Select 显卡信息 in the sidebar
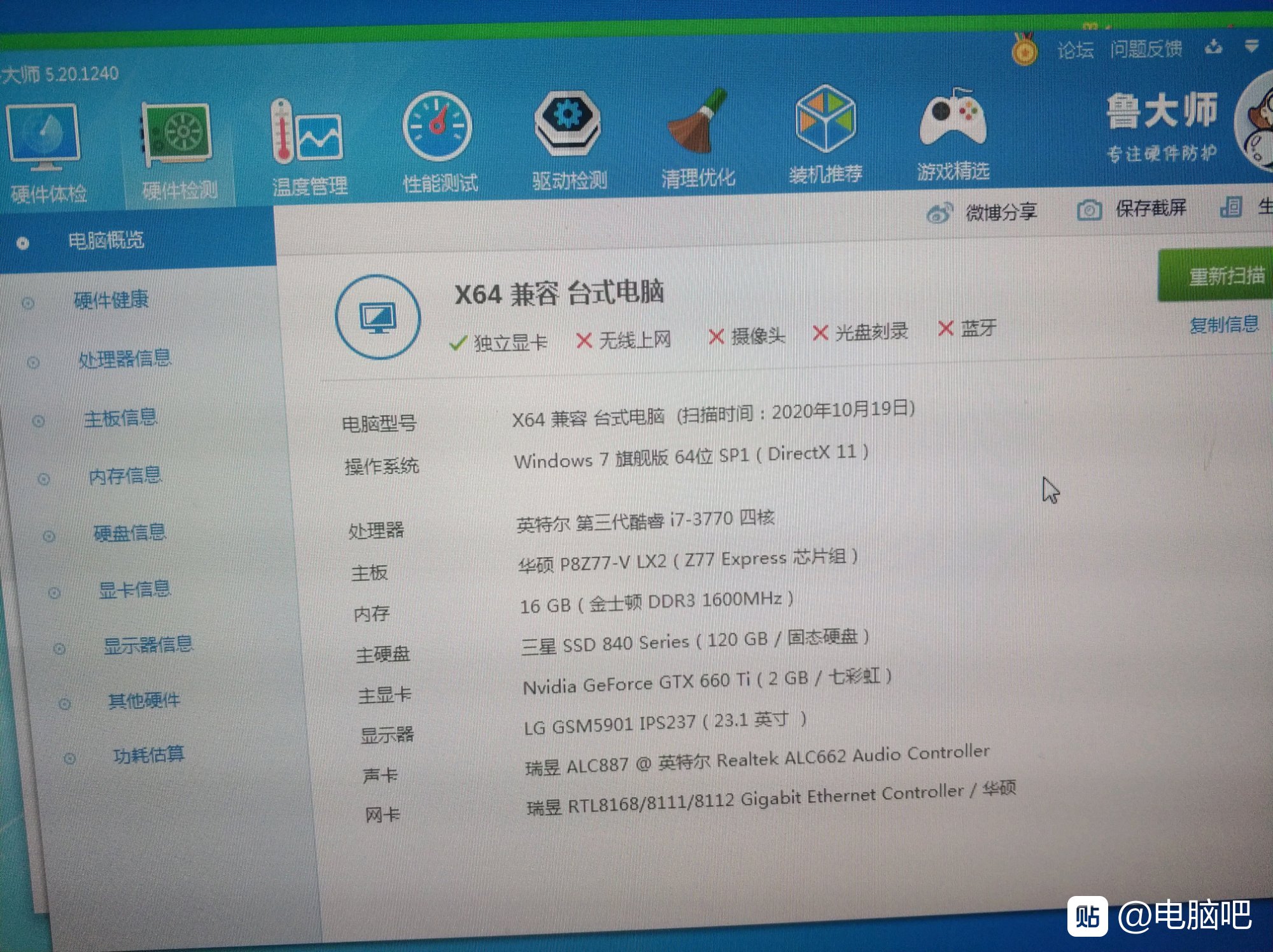 (x=134, y=589)
